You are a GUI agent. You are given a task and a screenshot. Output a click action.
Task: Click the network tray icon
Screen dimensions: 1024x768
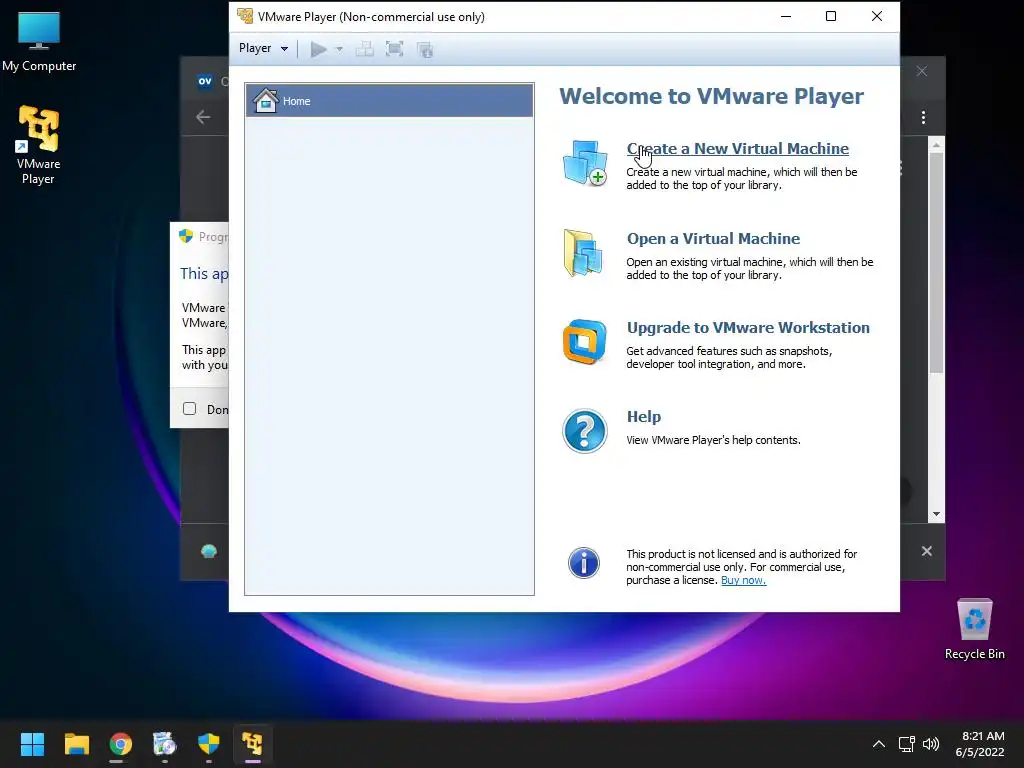906,744
